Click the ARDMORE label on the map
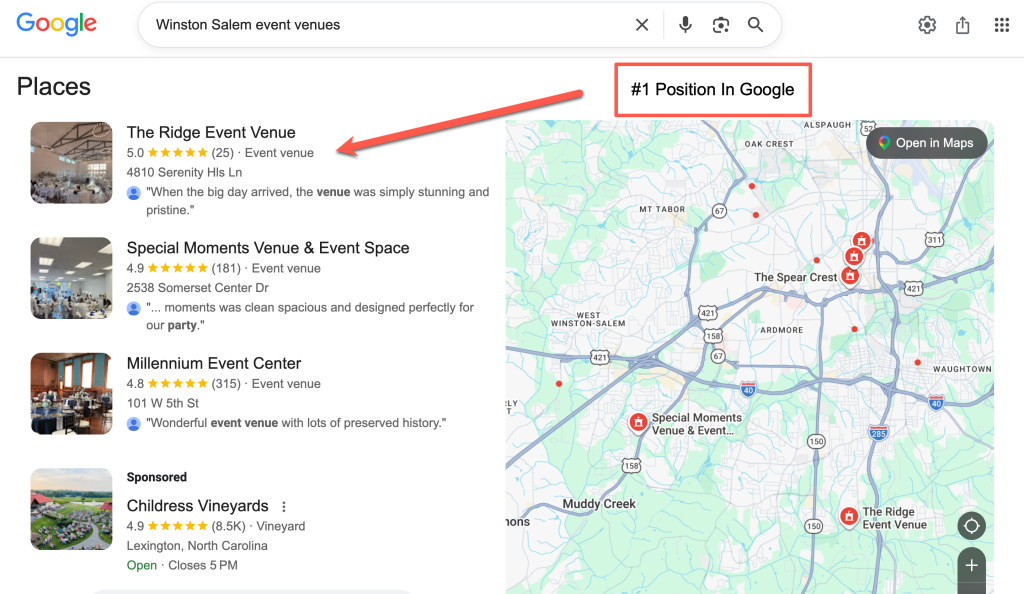Screen dimensions: 1024x594 [782, 330]
